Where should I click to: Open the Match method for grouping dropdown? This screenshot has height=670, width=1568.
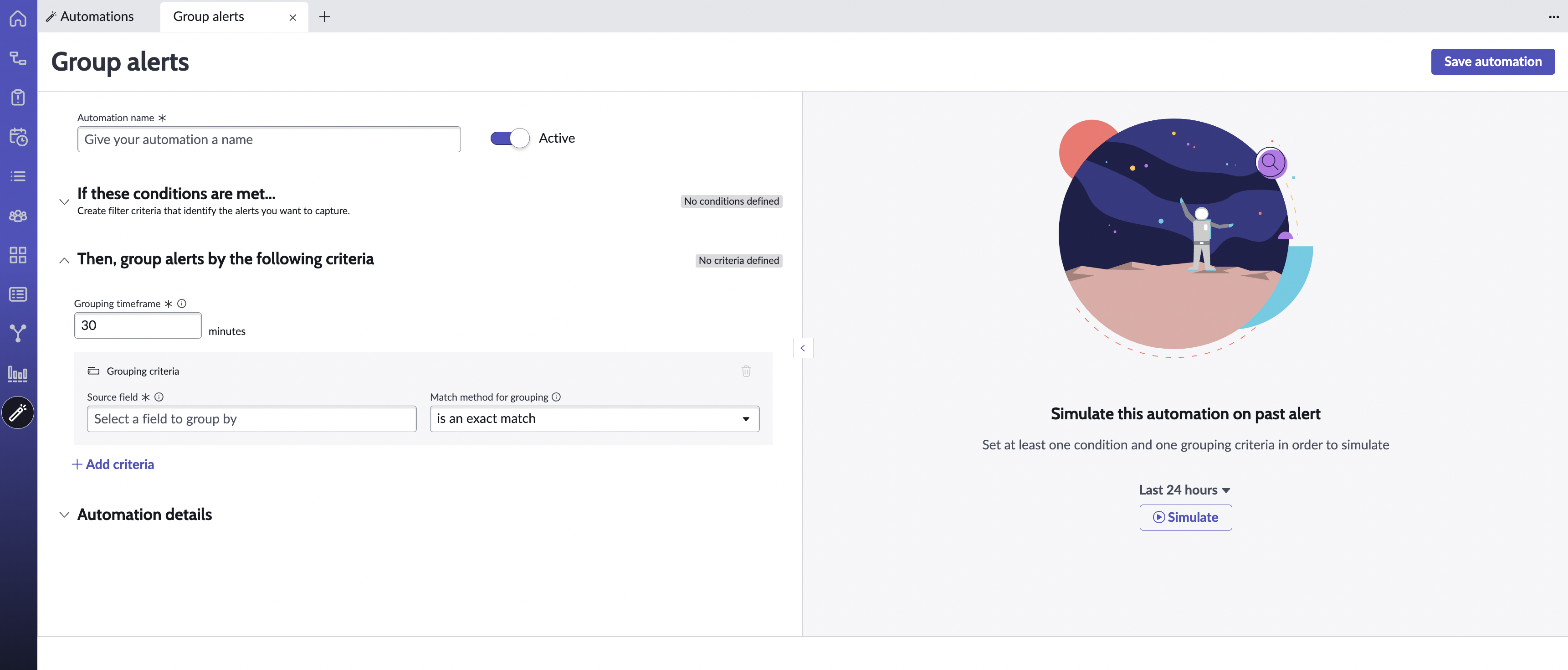coord(594,419)
